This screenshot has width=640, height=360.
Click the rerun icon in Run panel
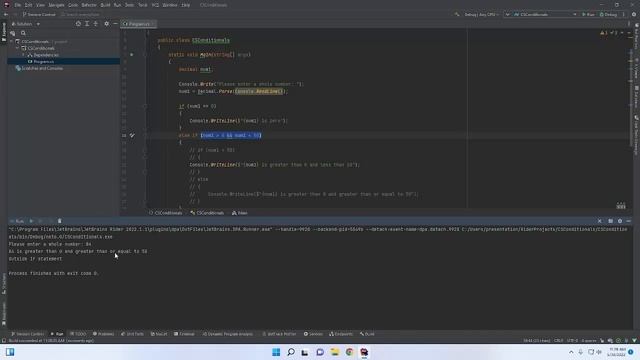click(x=31, y=221)
